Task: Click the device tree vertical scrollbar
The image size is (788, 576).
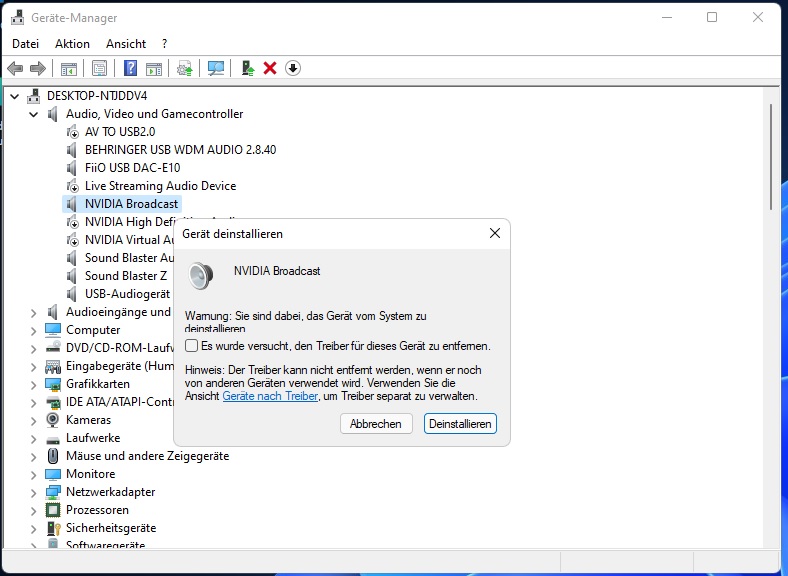Action: 771,157
